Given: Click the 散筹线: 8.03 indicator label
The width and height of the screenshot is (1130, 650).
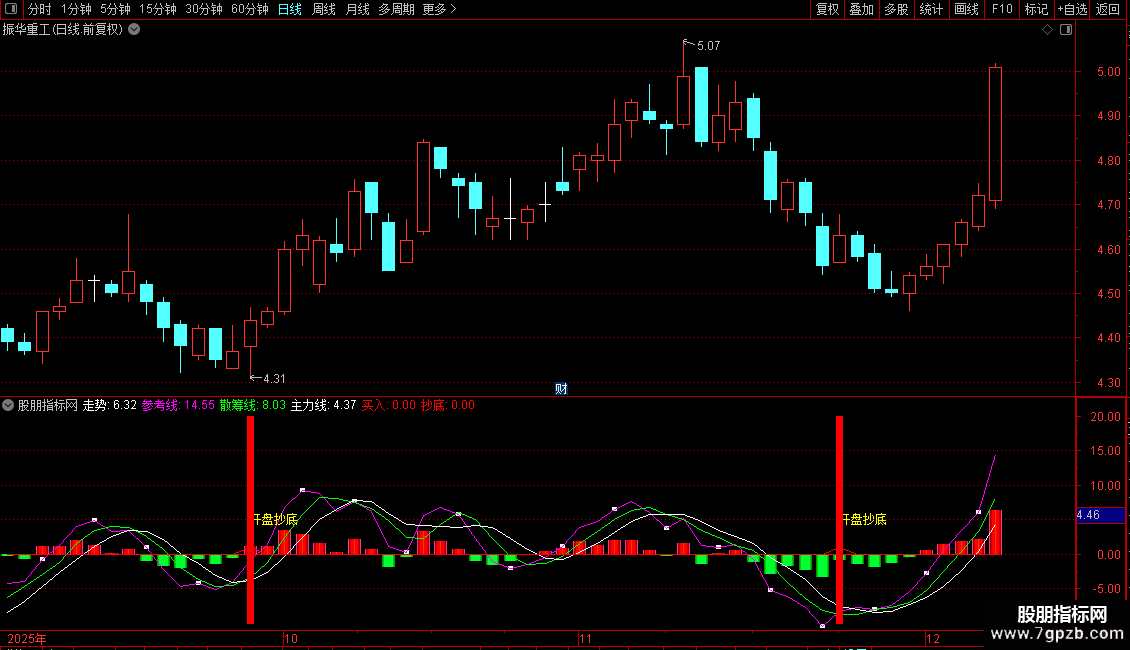Looking at the screenshot, I should point(253,405).
